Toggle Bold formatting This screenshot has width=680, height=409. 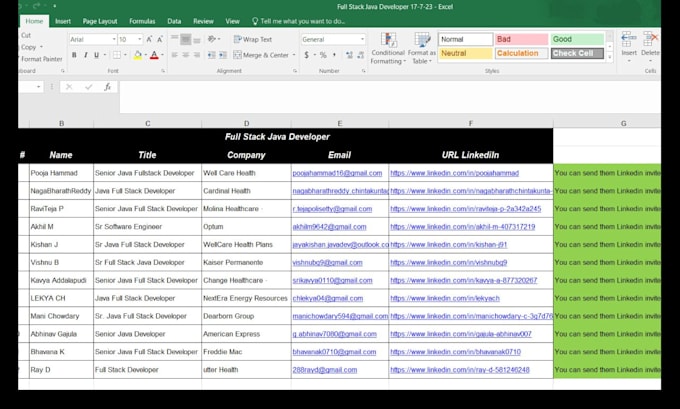pos(74,55)
